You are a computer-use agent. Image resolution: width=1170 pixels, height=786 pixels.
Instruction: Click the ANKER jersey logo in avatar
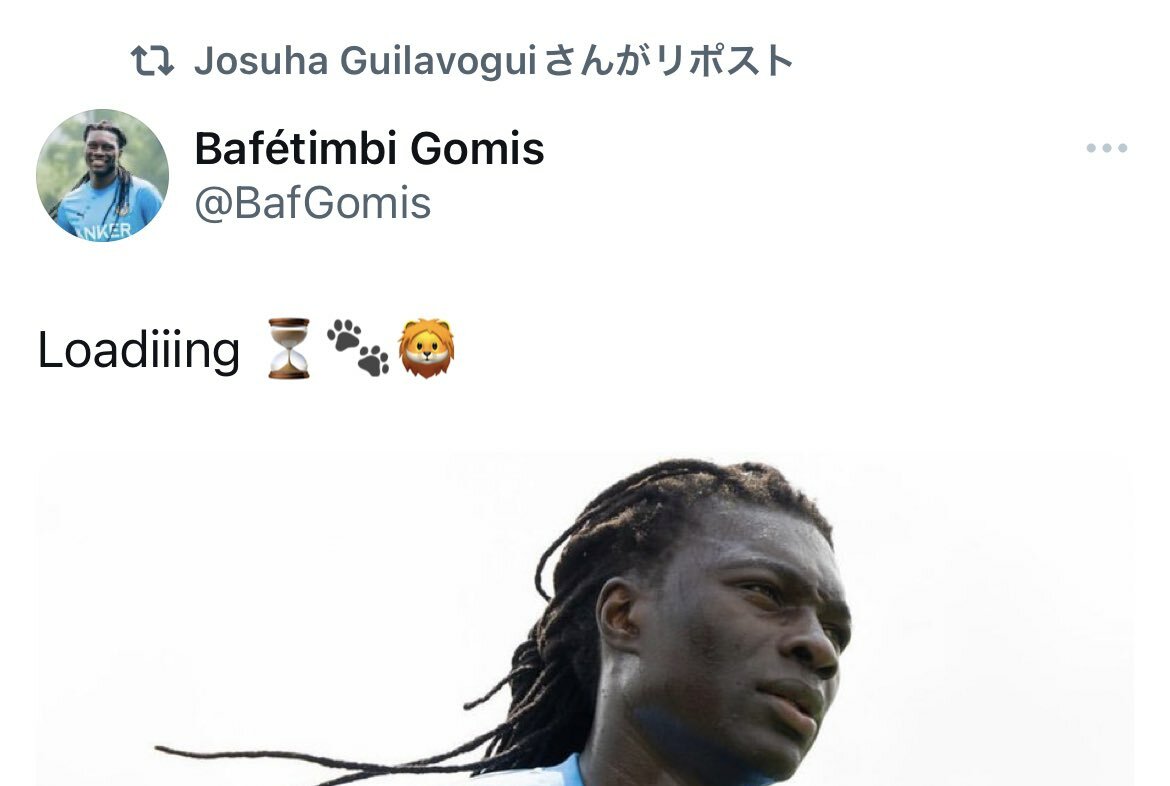[104, 231]
